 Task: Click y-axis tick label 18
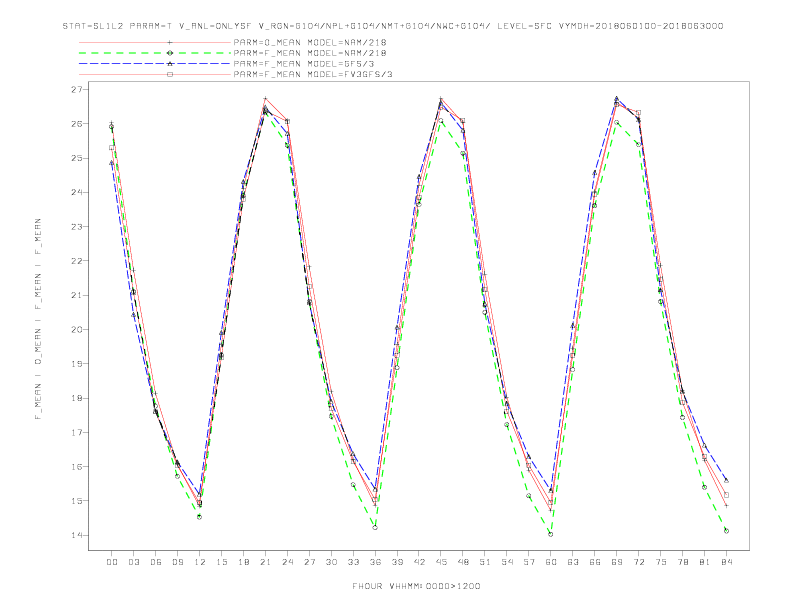pyautogui.click(x=79, y=398)
